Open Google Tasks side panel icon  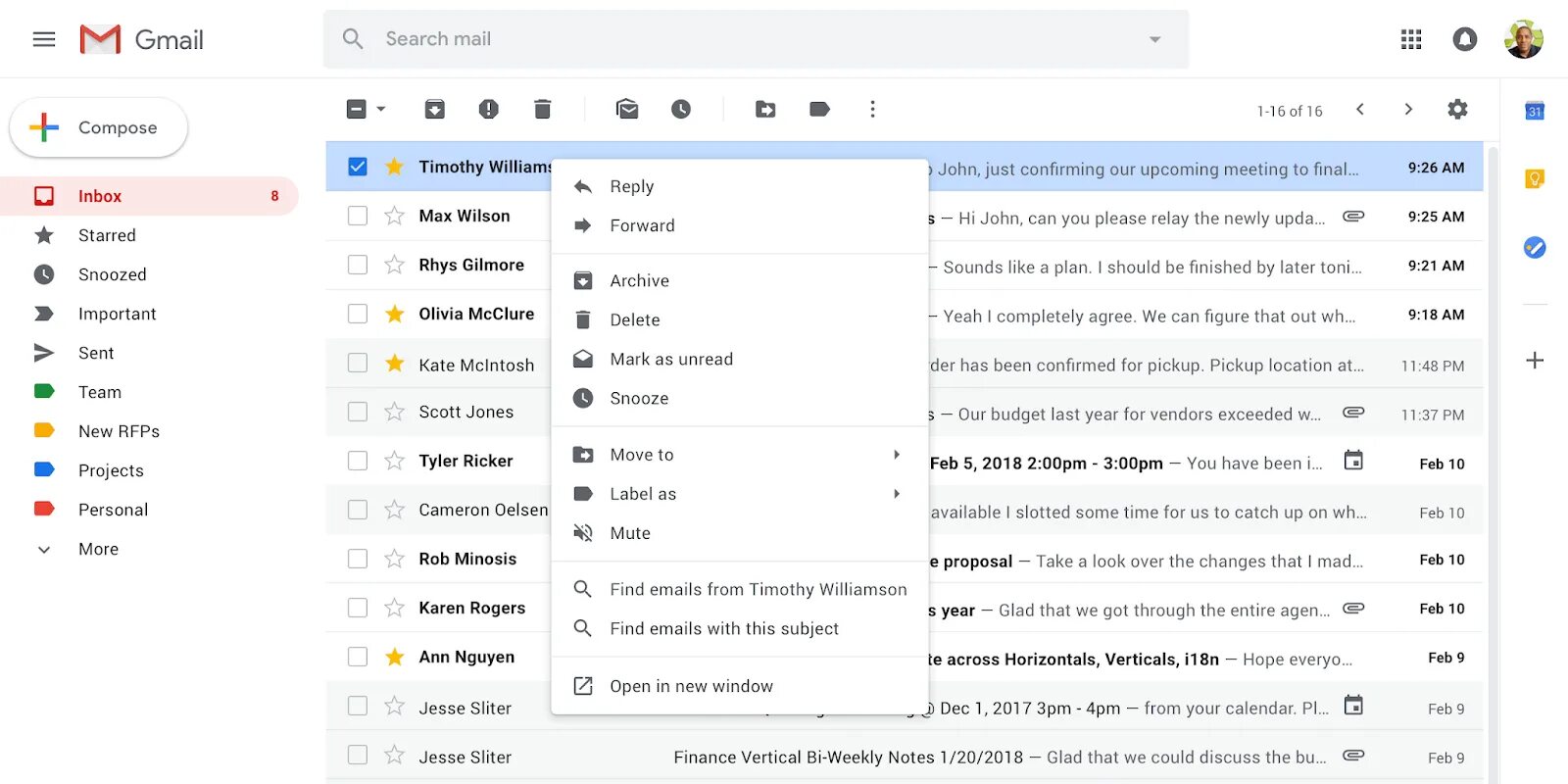(1535, 248)
